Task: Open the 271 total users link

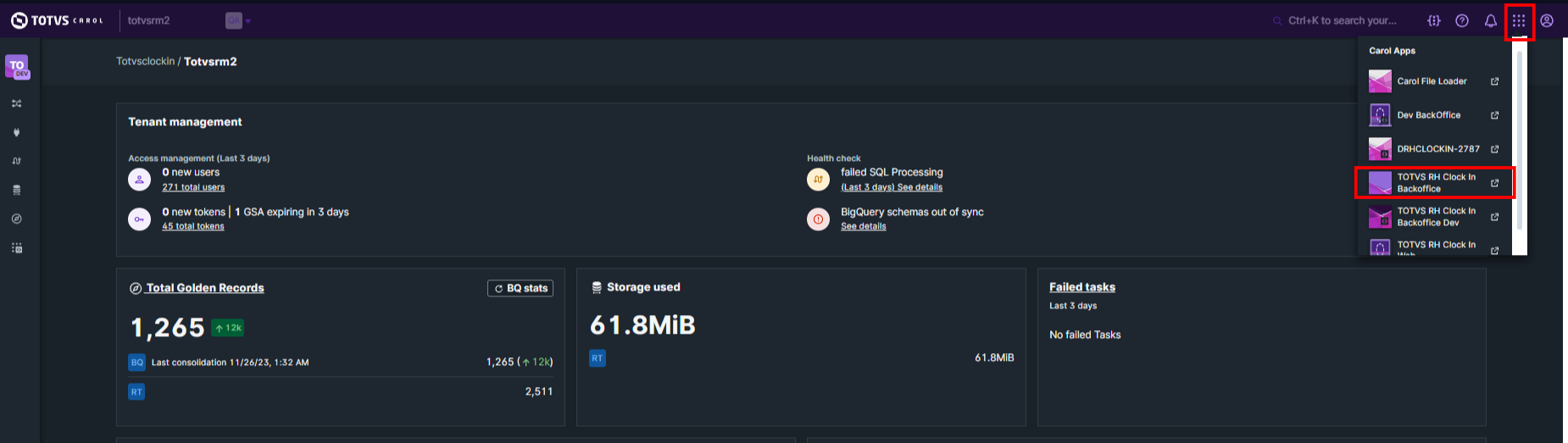Action: point(193,187)
